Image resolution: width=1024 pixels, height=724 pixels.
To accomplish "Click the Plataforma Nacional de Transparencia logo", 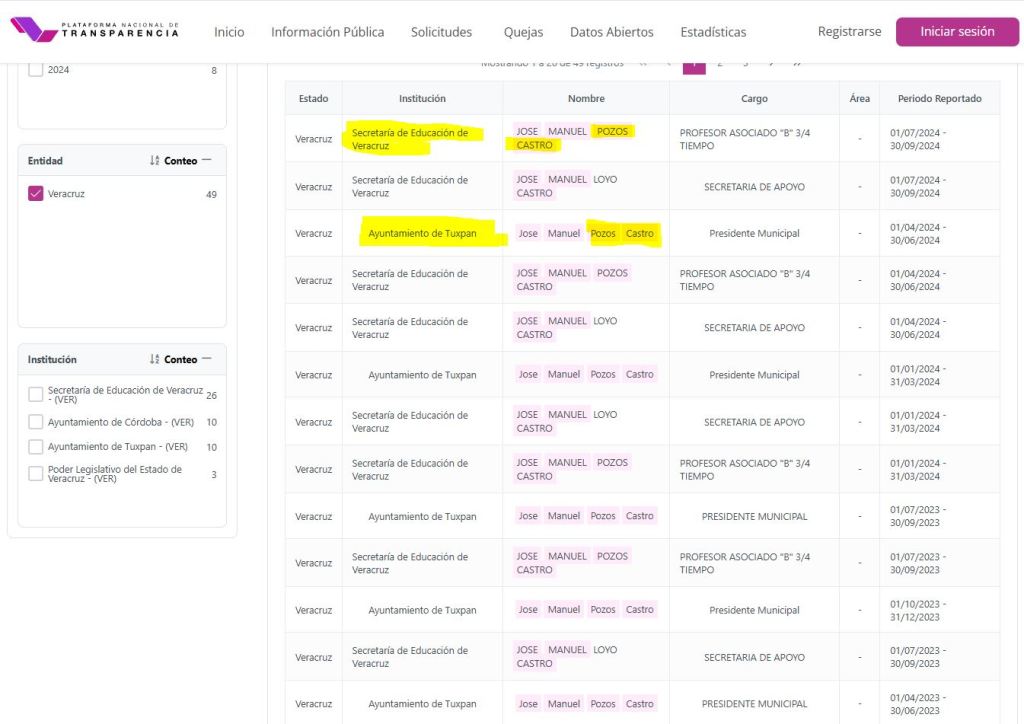I will pos(95,31).
